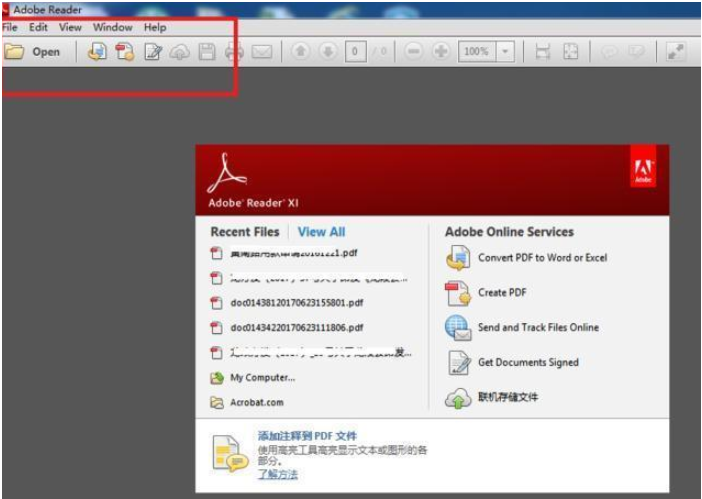Open the File menu
Screen dimensions: 702x499
tap(10, 27)
